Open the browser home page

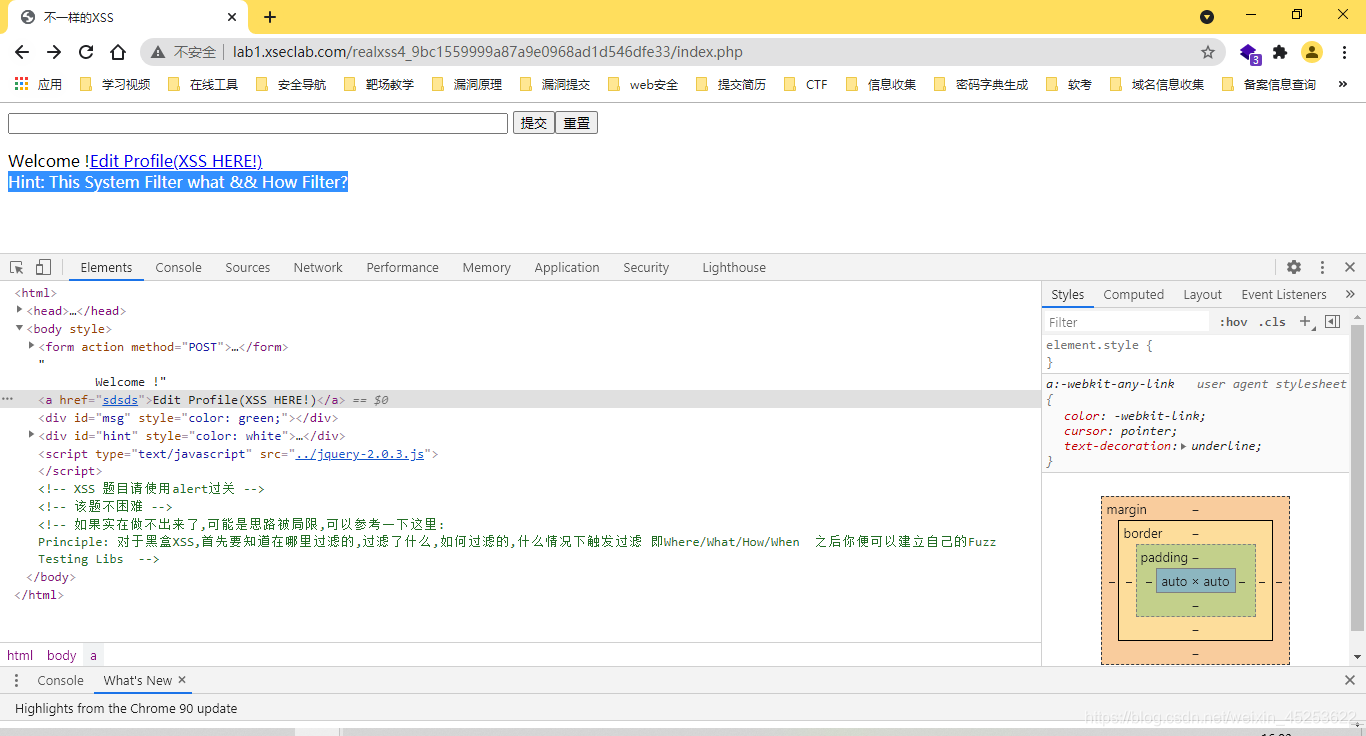click(x=118, y=52)
